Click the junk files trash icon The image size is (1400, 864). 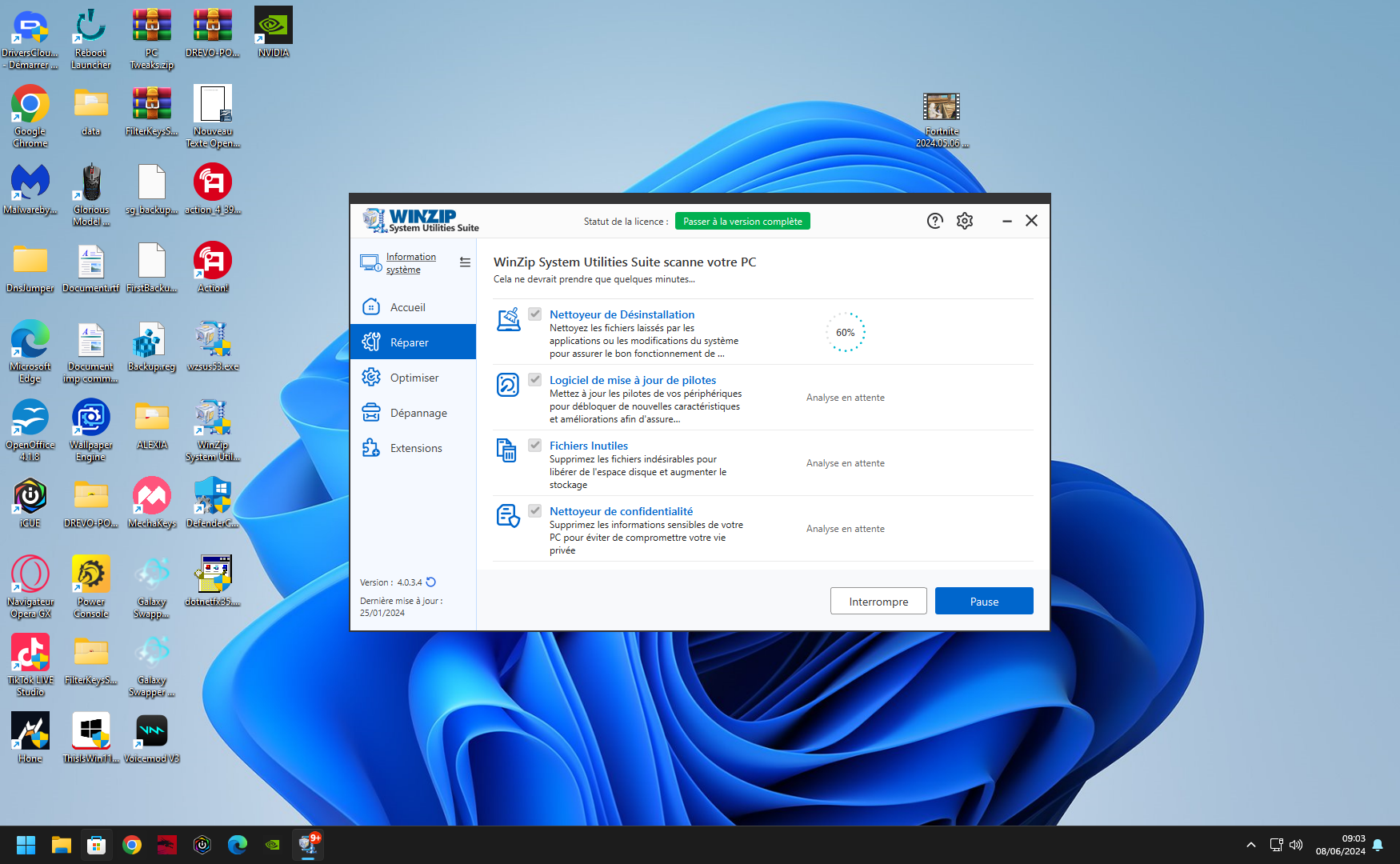tap(506, 450)
